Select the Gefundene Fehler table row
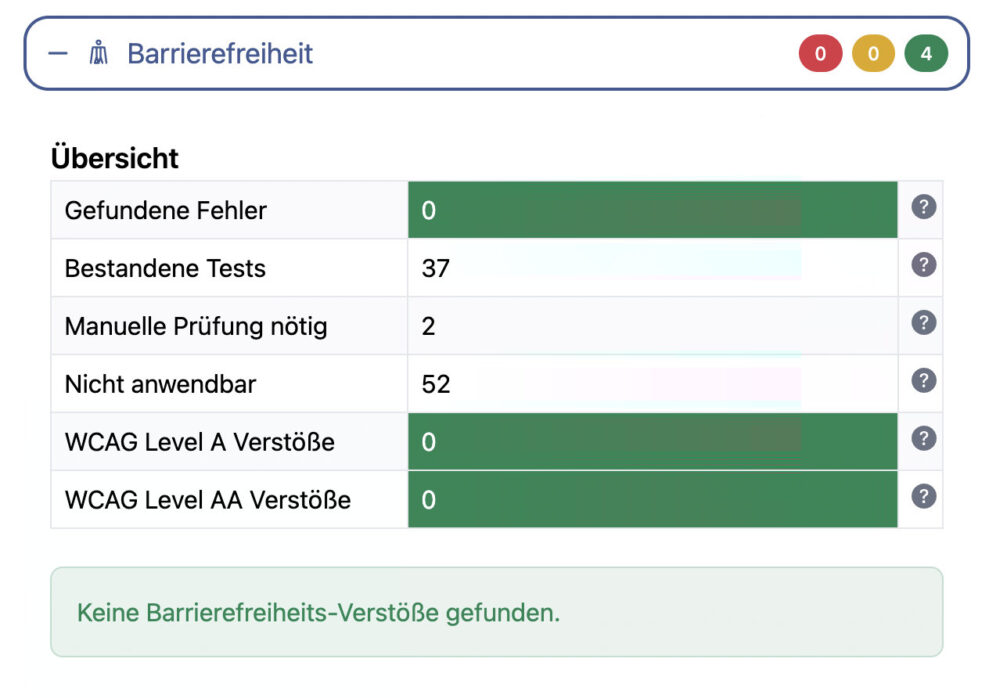This screenshot has height=698, width=989. [165, 210]
